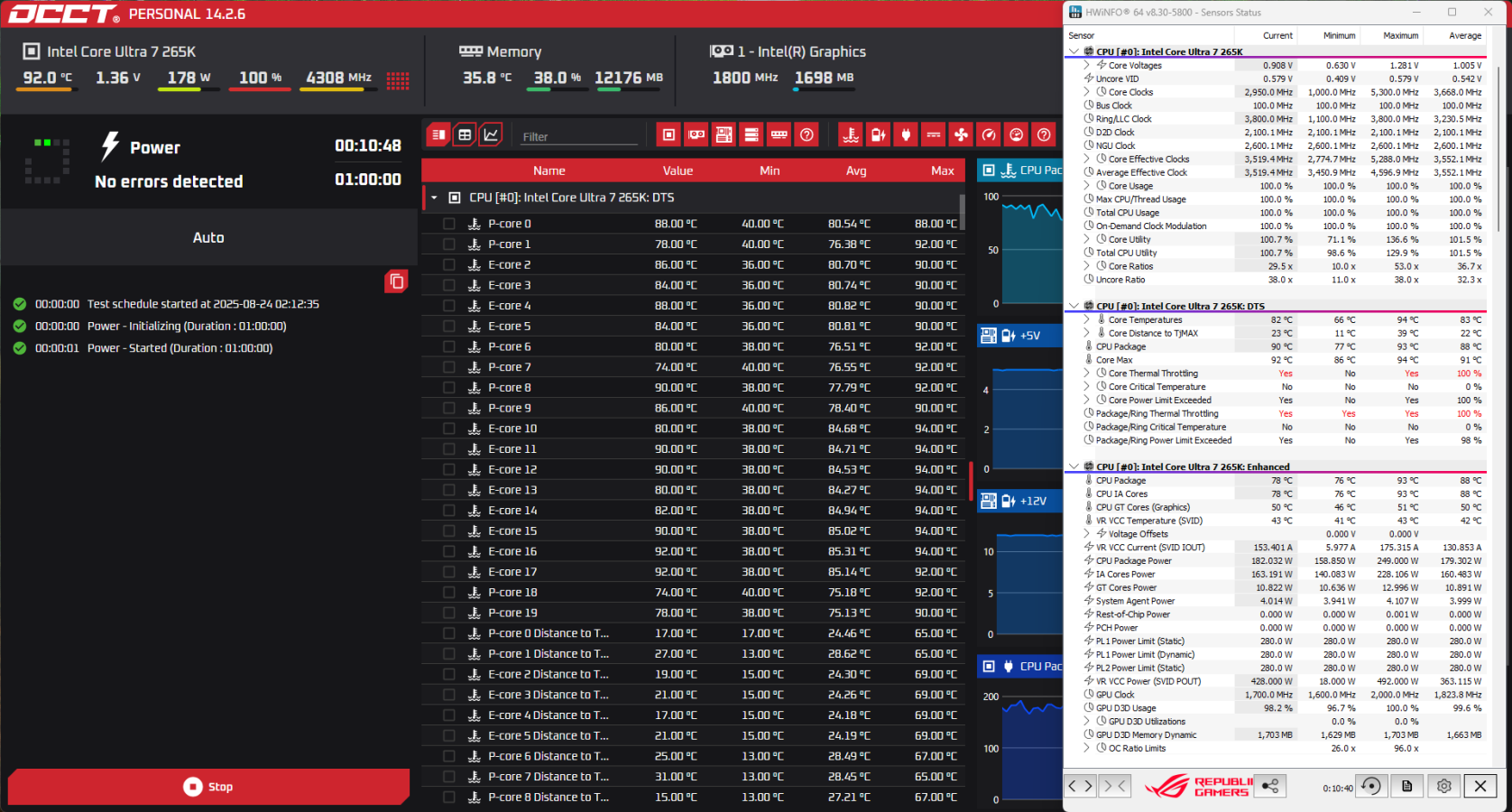Viewport: 1512px width, 812px height.
Task: Collapse the HWiNFO CPU Enhanced section
Action: coord(1074,467)
